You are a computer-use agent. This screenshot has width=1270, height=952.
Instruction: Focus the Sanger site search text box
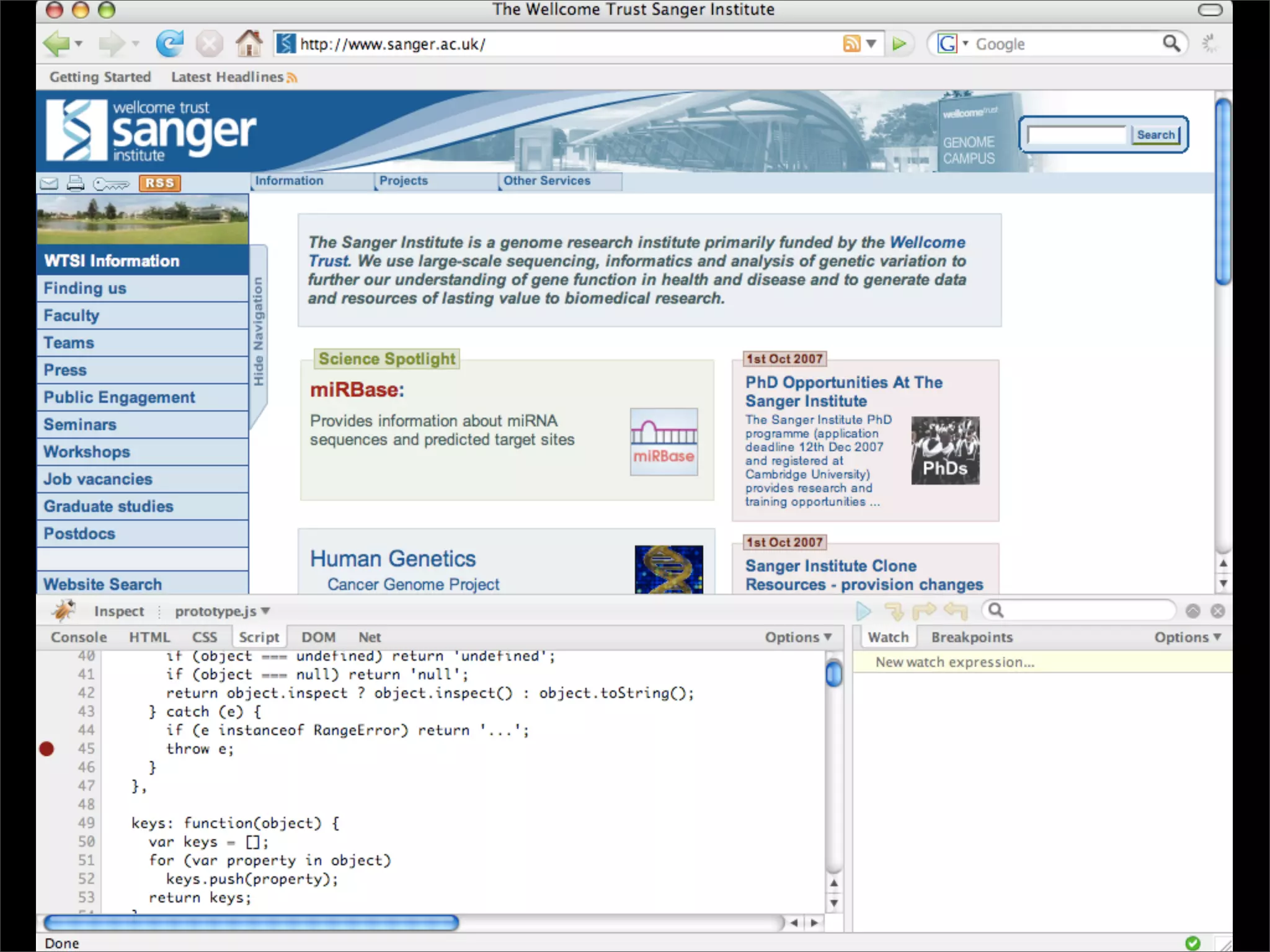point(1077,134)
